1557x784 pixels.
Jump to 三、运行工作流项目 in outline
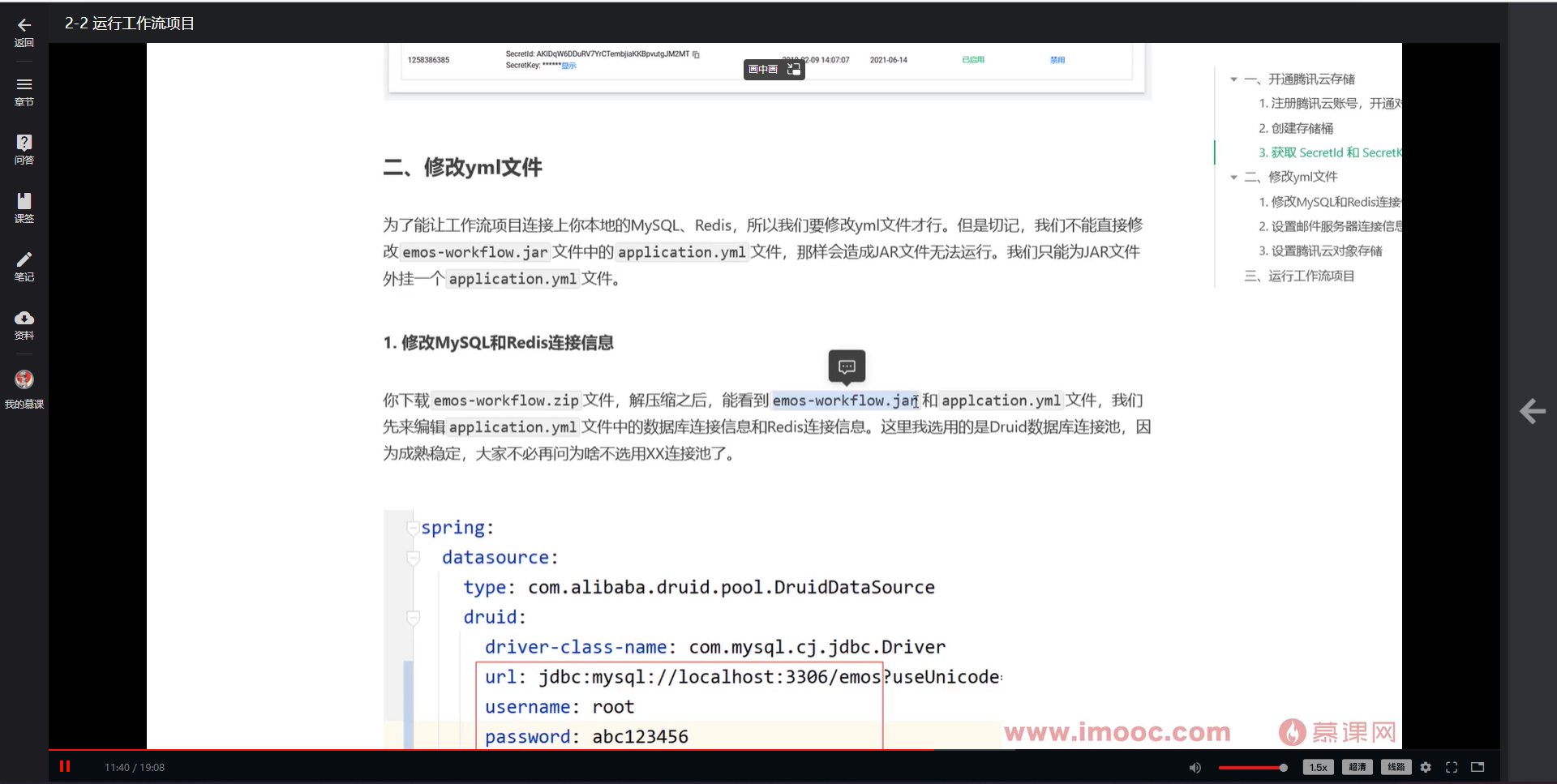pos(1299,276)
